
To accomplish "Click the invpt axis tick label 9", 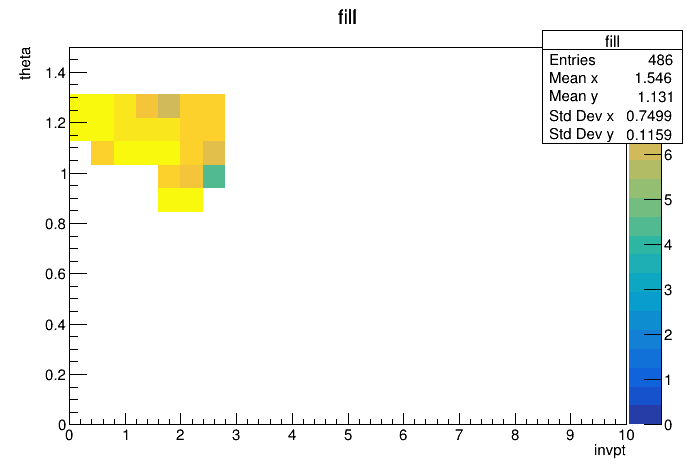I will (x=570, y=435).
